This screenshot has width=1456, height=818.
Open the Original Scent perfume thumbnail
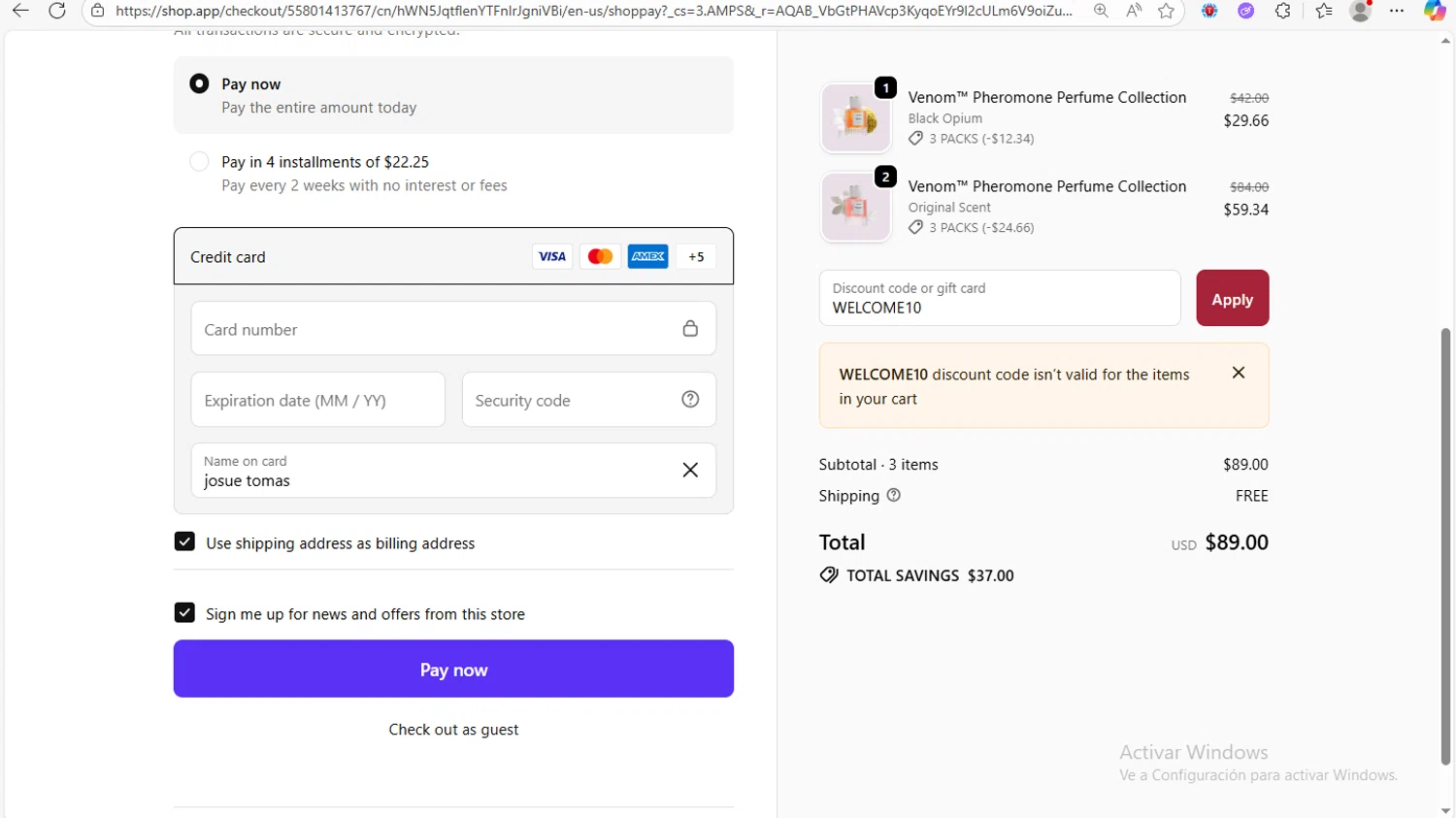coord(856,207)
